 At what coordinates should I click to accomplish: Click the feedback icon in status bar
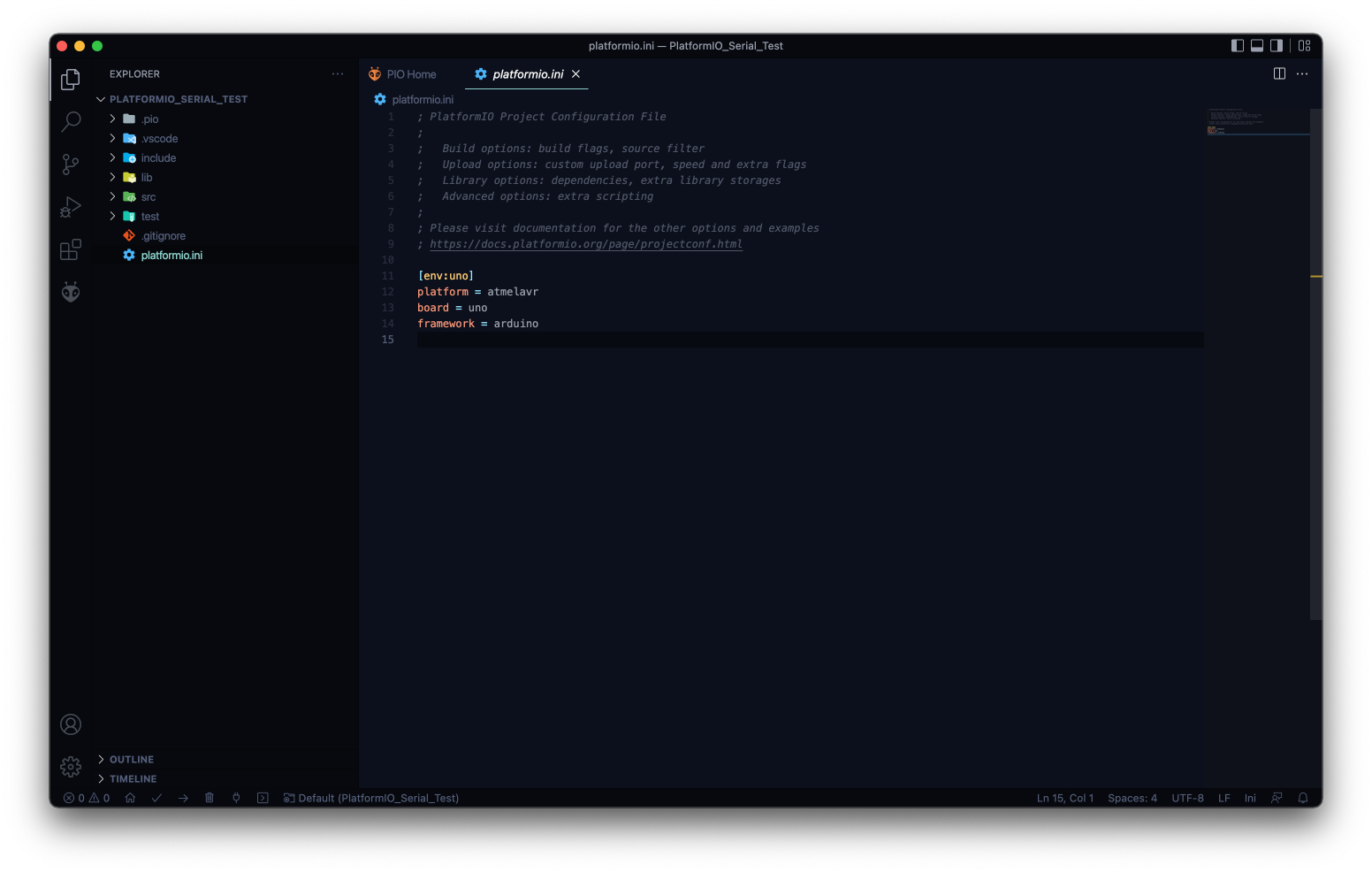tap(1277, 798)
